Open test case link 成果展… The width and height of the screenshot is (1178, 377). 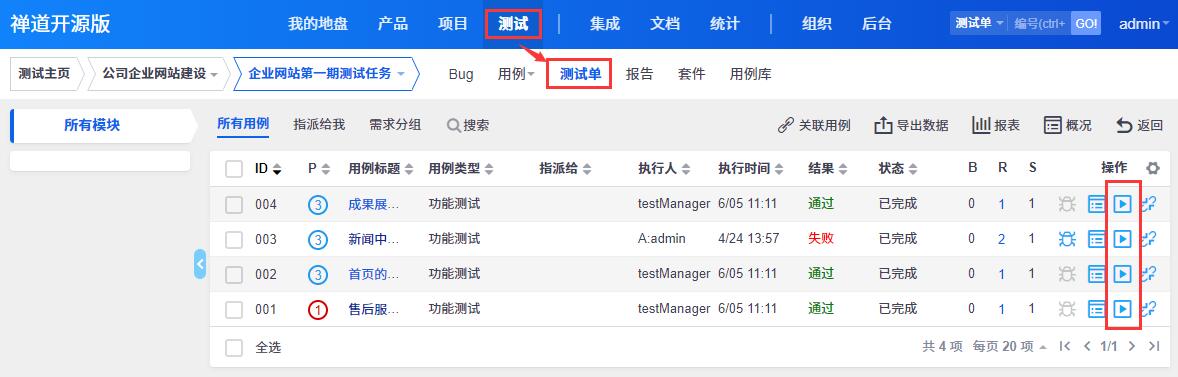click(x=374, y=204)
